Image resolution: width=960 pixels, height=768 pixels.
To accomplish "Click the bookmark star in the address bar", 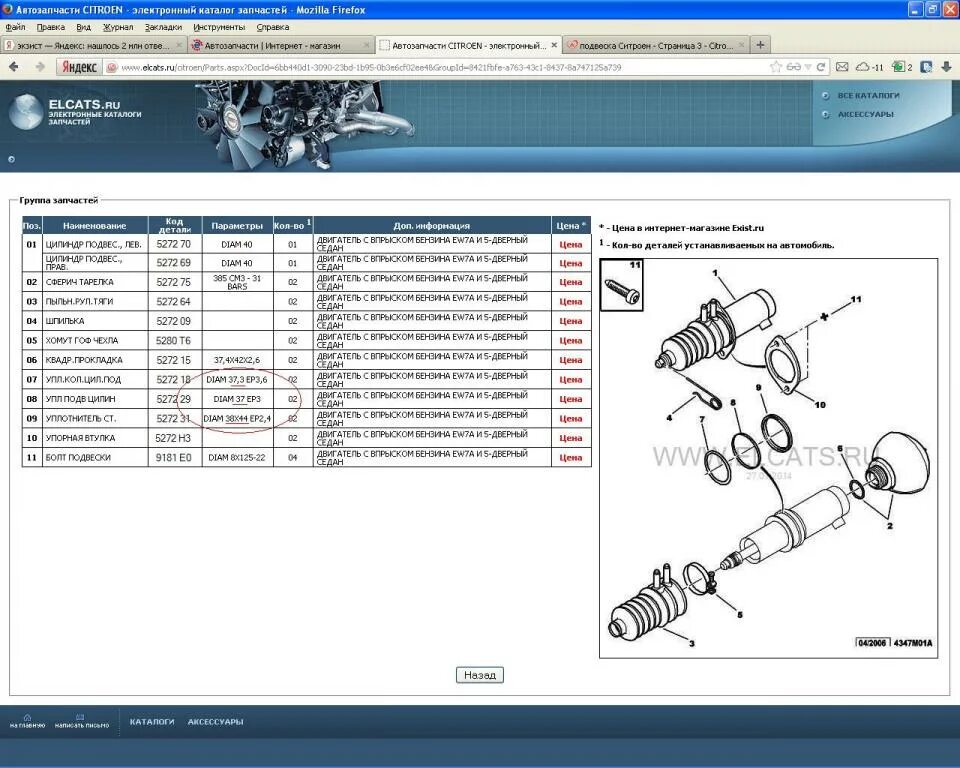I will click(x=776, y=67).
